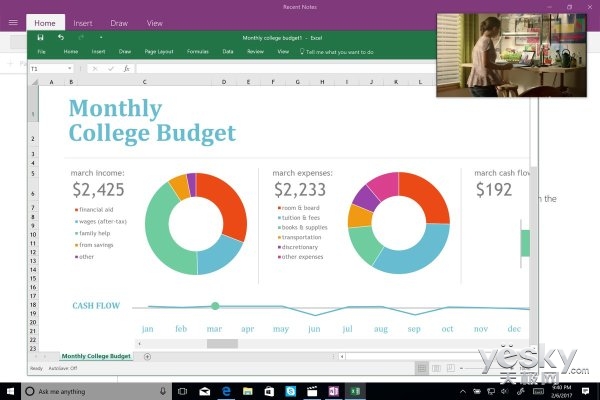Switch to the Formulas ribbon tab
This screenshot has width=600, height=400.
coord(198,51)
